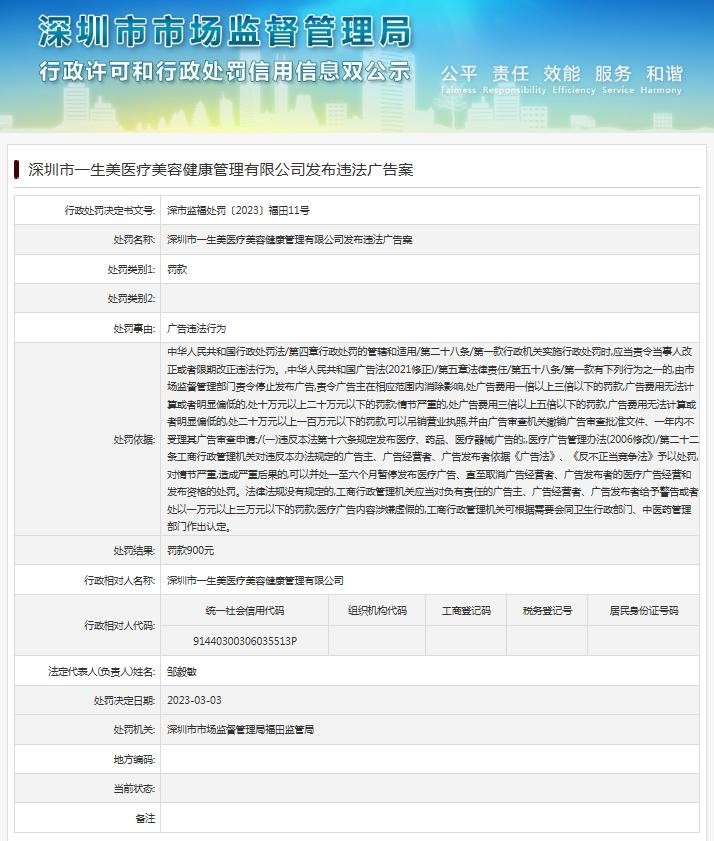Select the case title heading 发布违法广告案
The height and width of the screenshot is (841, 714).
pyautogui.click(x=220, y=169)
